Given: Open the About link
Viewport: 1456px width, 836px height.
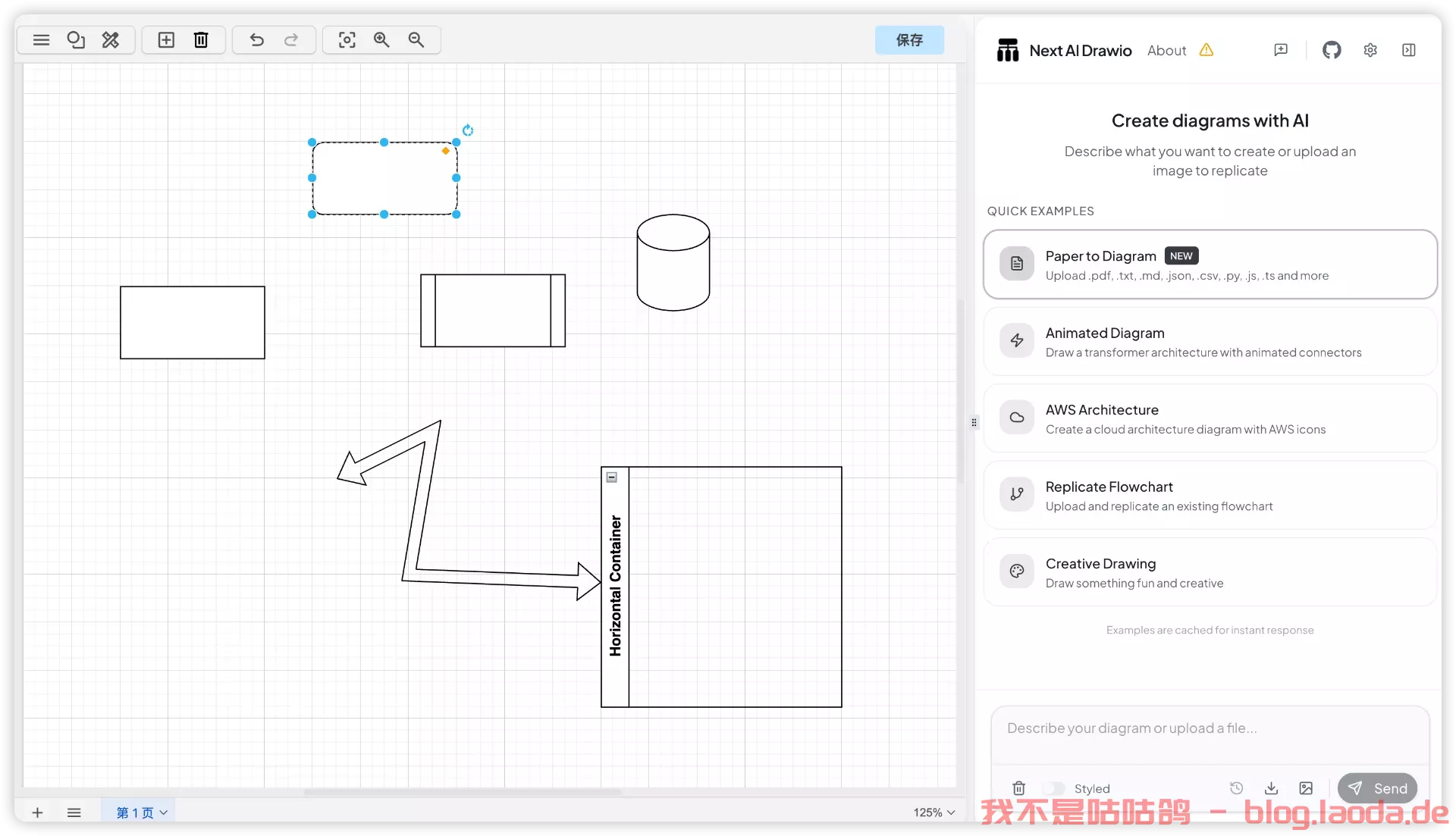Looking at the screenshot, I should click(1166, 51).
